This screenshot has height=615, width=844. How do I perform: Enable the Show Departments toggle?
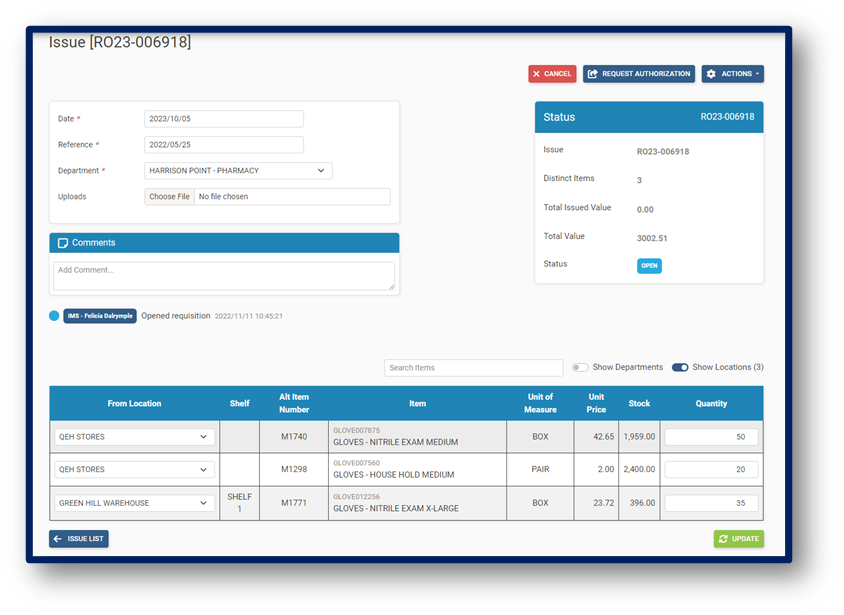click(580, 368)
